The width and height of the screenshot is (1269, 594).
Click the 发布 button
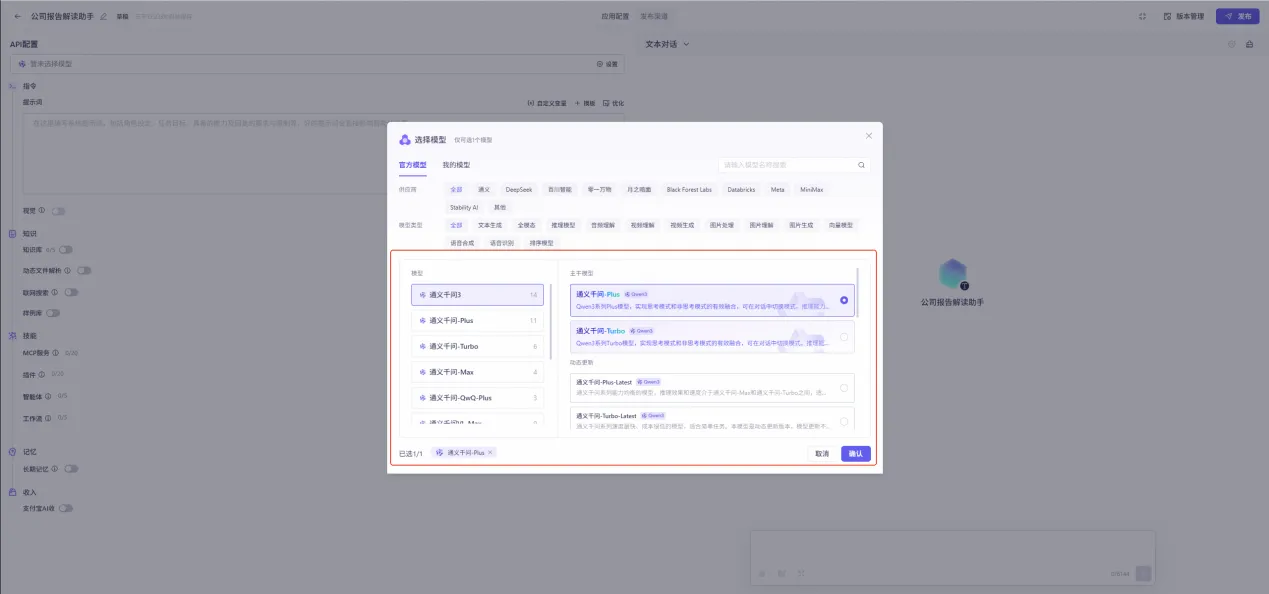(x=1238, y=16)
